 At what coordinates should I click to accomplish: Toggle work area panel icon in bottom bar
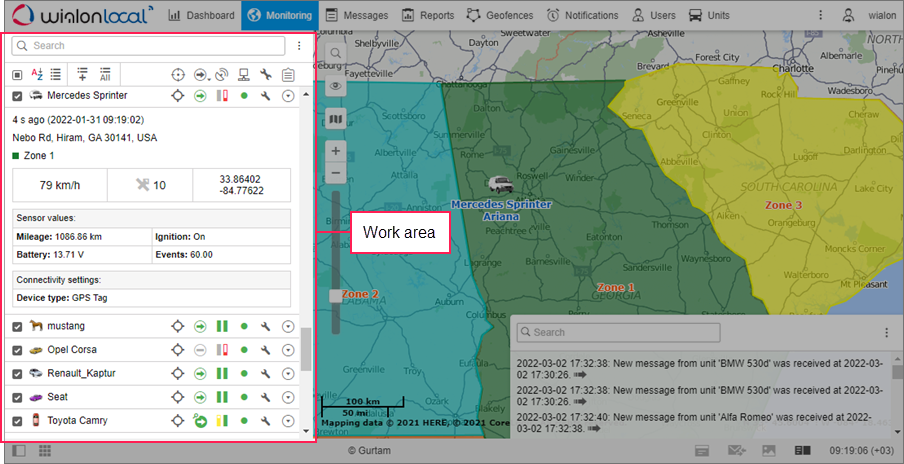click(18, 451)
